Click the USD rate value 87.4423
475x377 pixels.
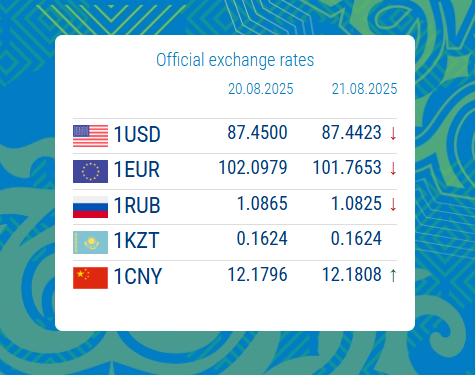click(351, 132)
